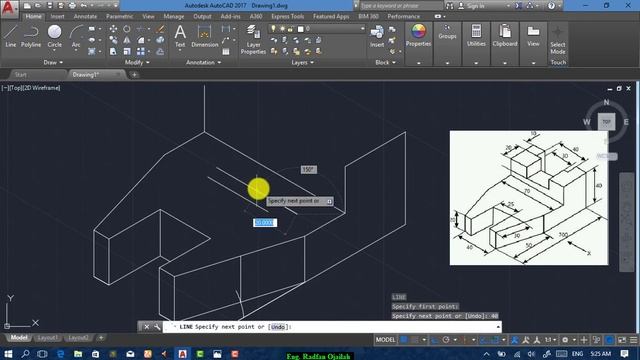The width and height of the screenshot is (640, 360).
Task: Click the command line input area
Action: point(332,327)
